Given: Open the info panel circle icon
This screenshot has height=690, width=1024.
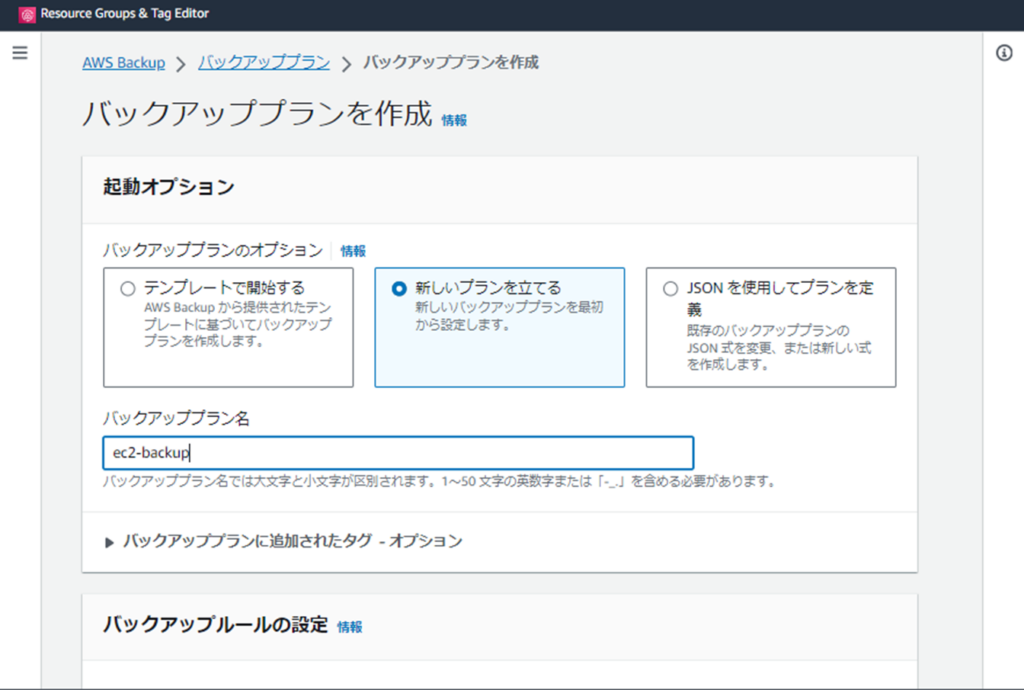Looking at the screenshot, I should pyautogui.click(x=1004, y=53).
